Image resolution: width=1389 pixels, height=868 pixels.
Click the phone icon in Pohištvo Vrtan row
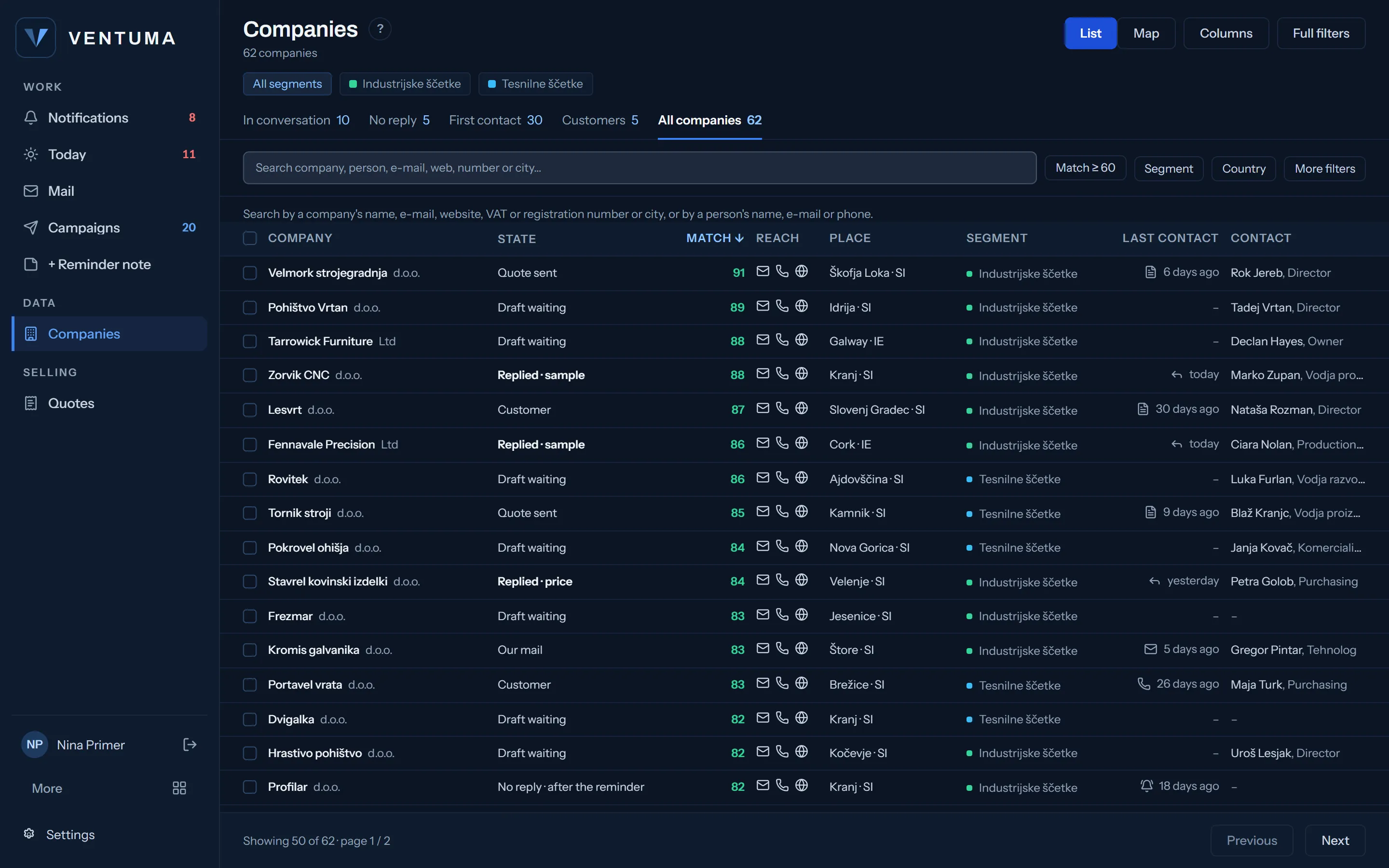click(x=782, y=306)
